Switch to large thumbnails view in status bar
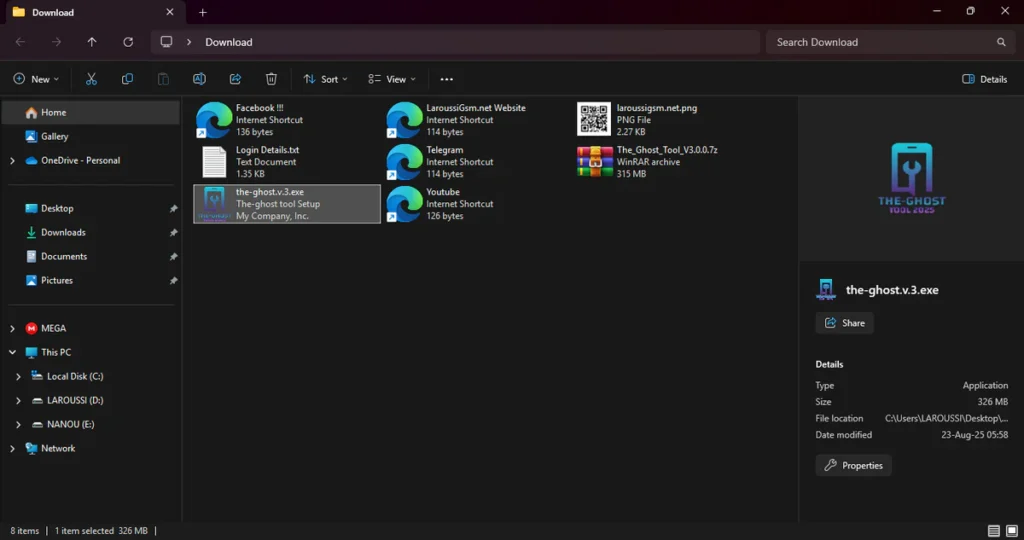Image resolution: width=1024 pixels, height=540 pixels. (x=1011, y=530)
